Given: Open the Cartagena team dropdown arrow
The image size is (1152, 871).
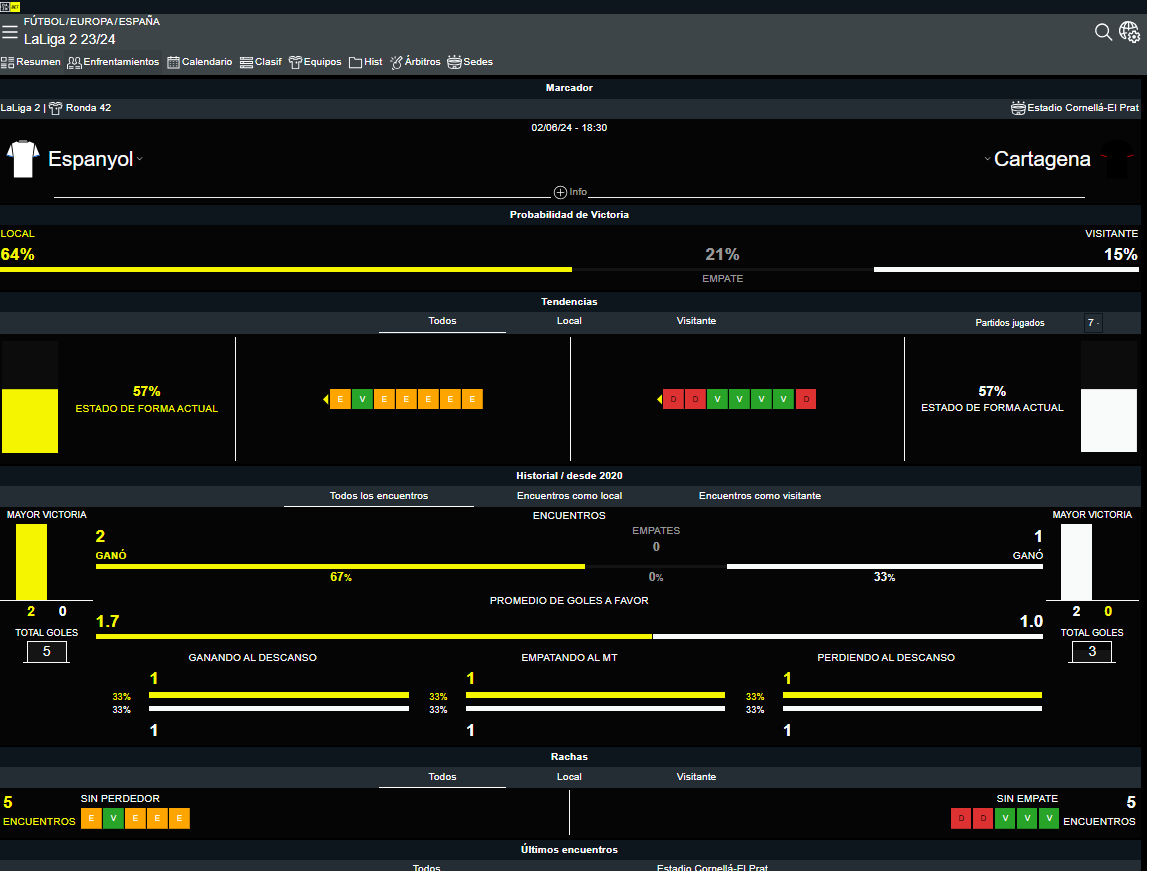Looking at the screenshot, I should pos(987,160).
